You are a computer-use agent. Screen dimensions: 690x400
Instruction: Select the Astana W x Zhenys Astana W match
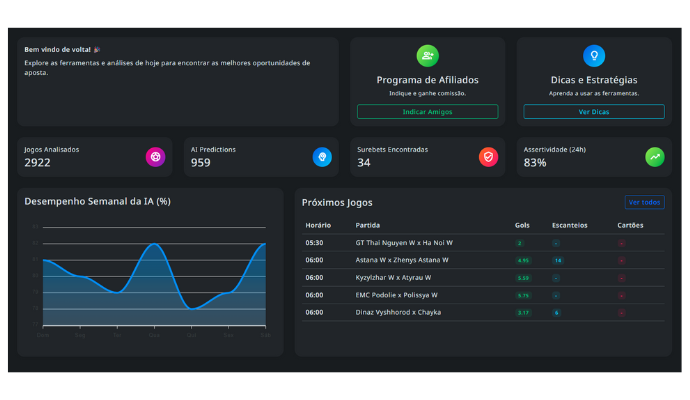[402, 260]
